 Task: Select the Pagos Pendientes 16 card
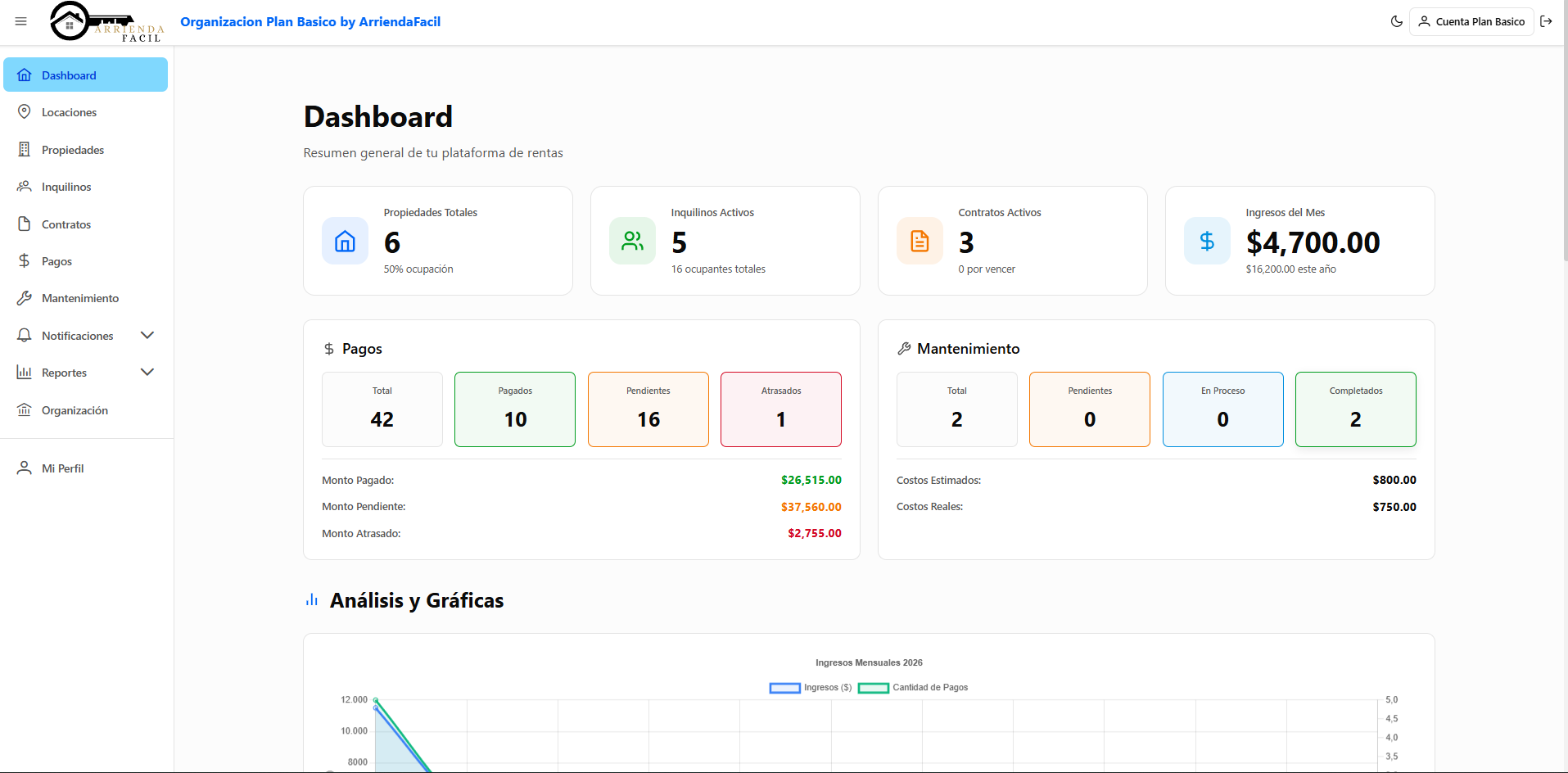click(648, 409)
